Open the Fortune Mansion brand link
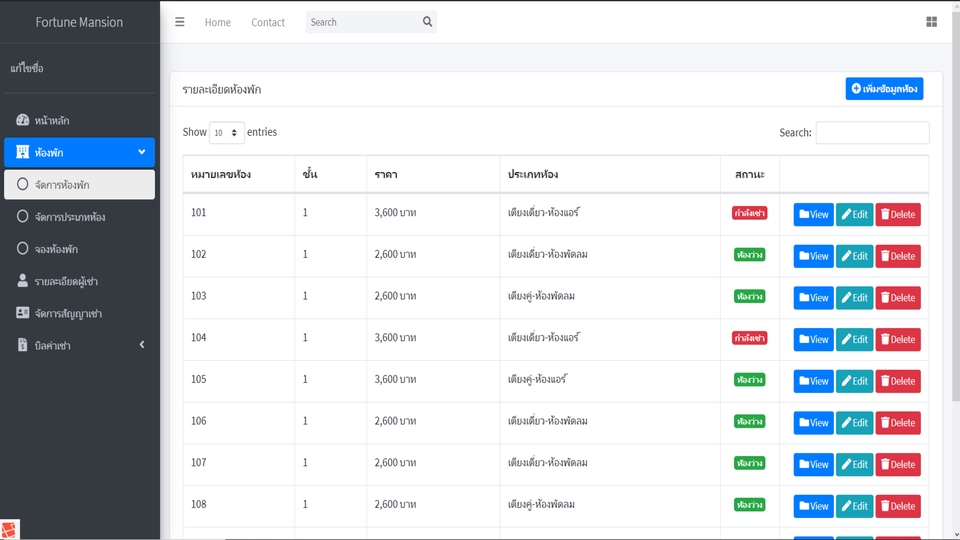The height and width of the screenshot is (540, 960). (79, 22)
